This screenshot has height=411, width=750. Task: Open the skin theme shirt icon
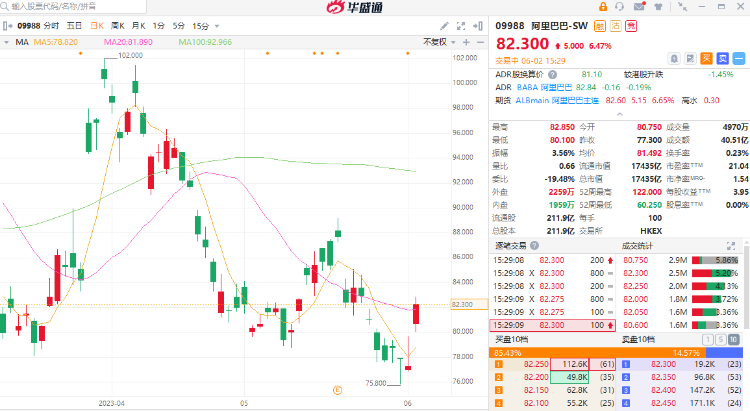click(x=659, y=7)
